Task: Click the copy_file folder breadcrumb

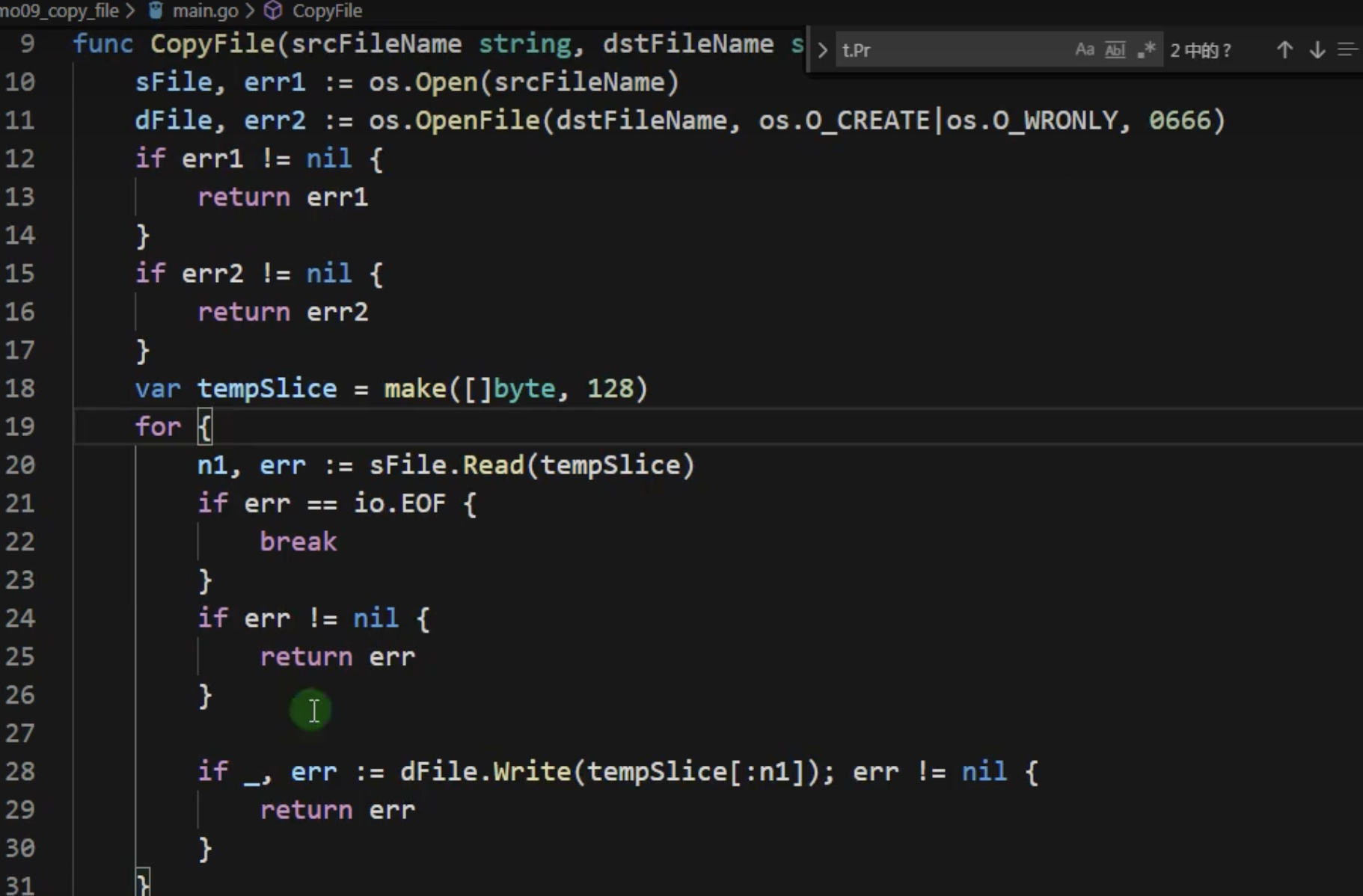Action: 60,10
